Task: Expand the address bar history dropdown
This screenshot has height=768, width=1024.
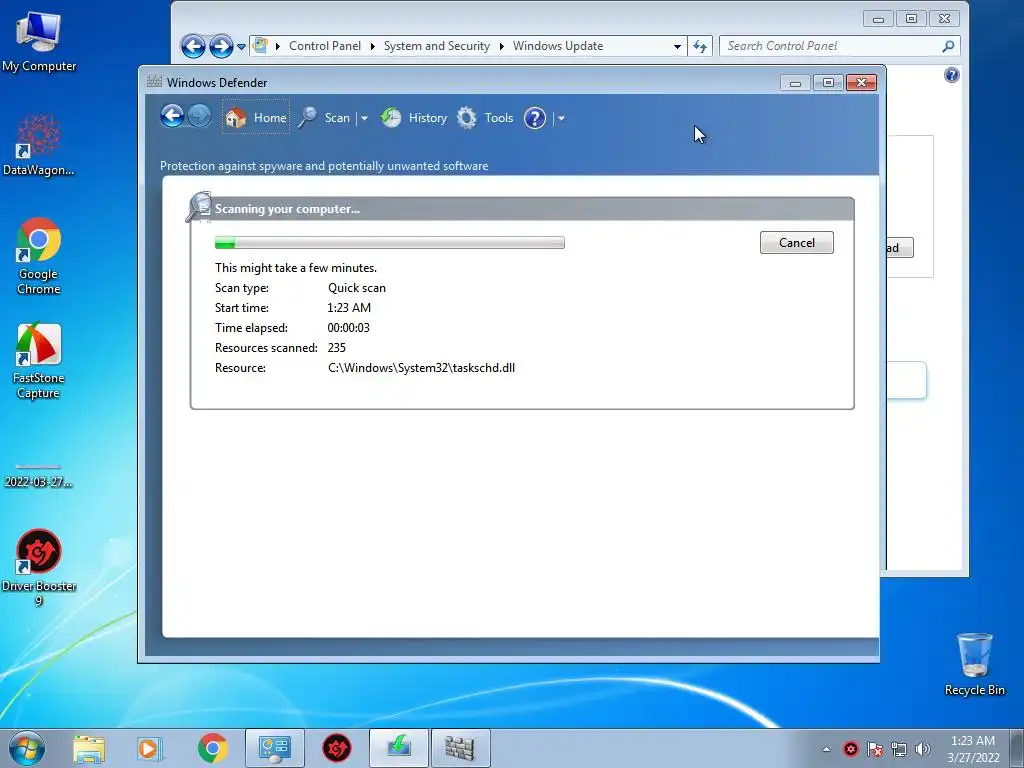Action: click(677, 46)
